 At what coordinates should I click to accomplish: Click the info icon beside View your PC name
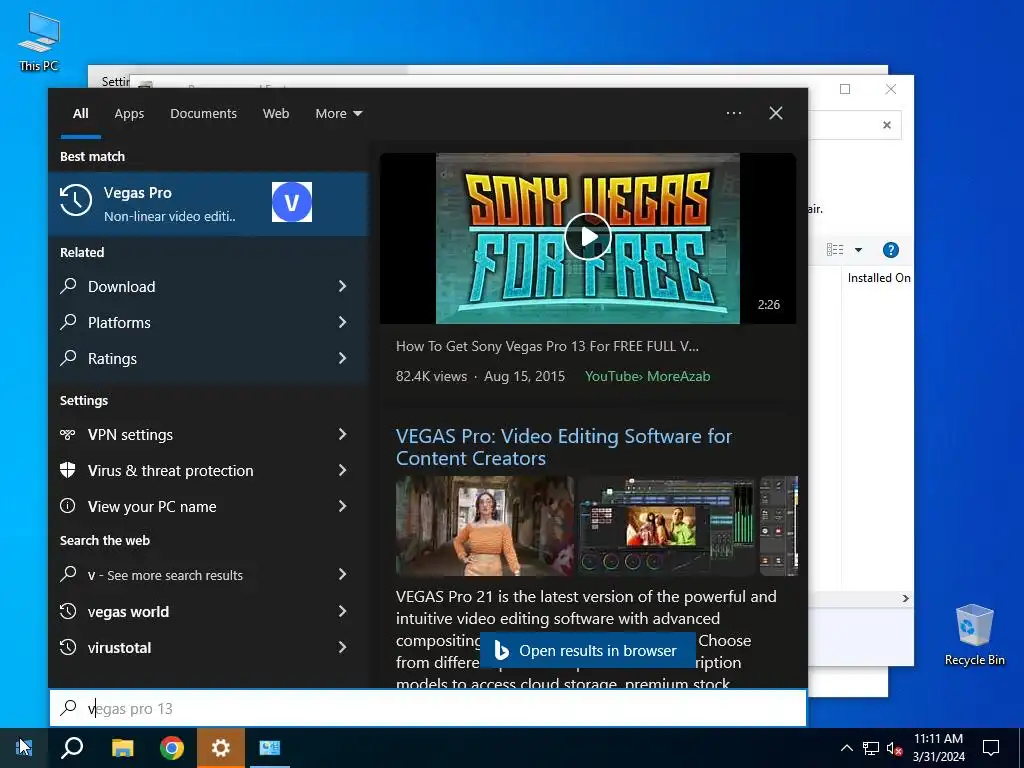coord(67,505)
